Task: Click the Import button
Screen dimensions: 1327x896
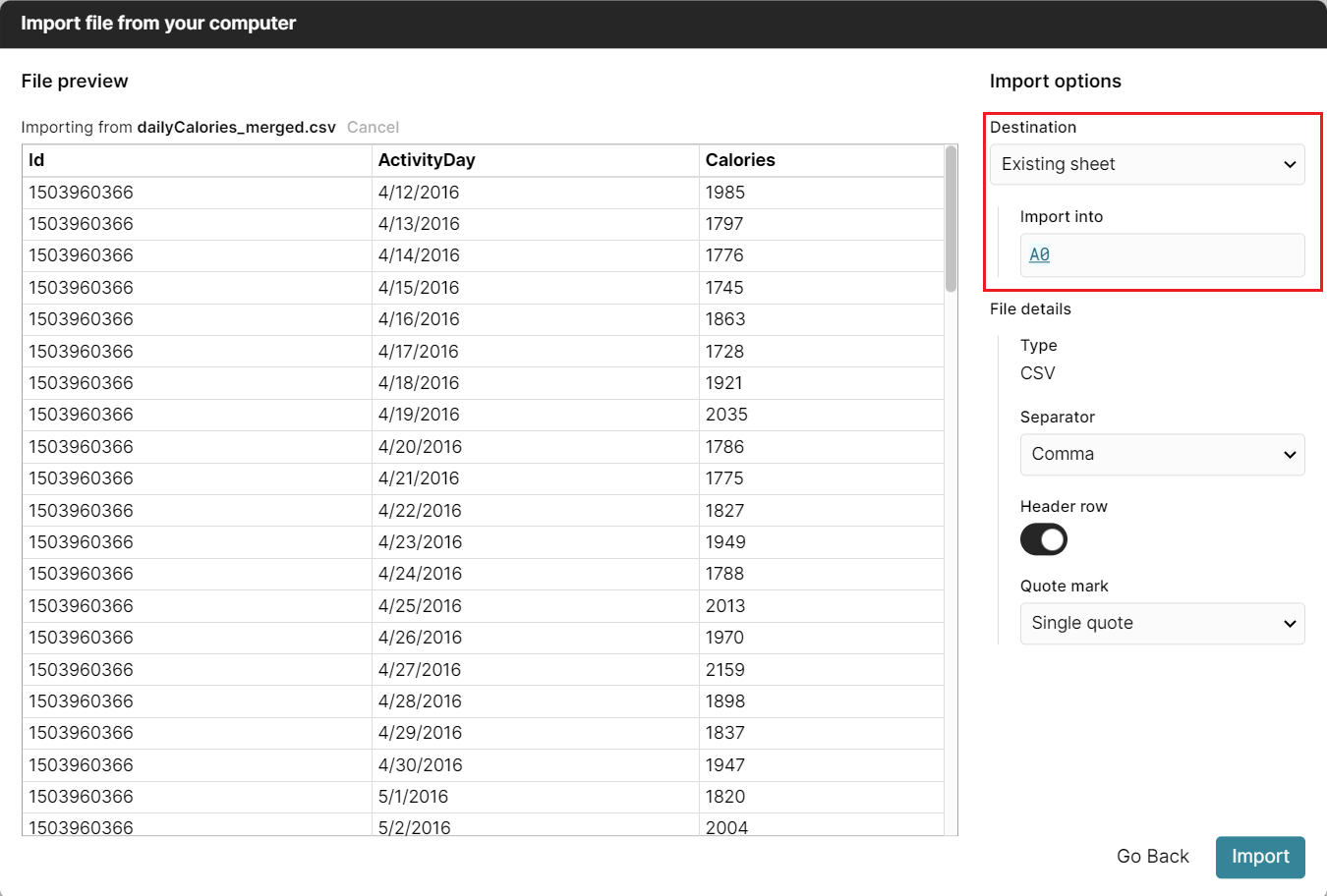Action: coord(1259,857)
